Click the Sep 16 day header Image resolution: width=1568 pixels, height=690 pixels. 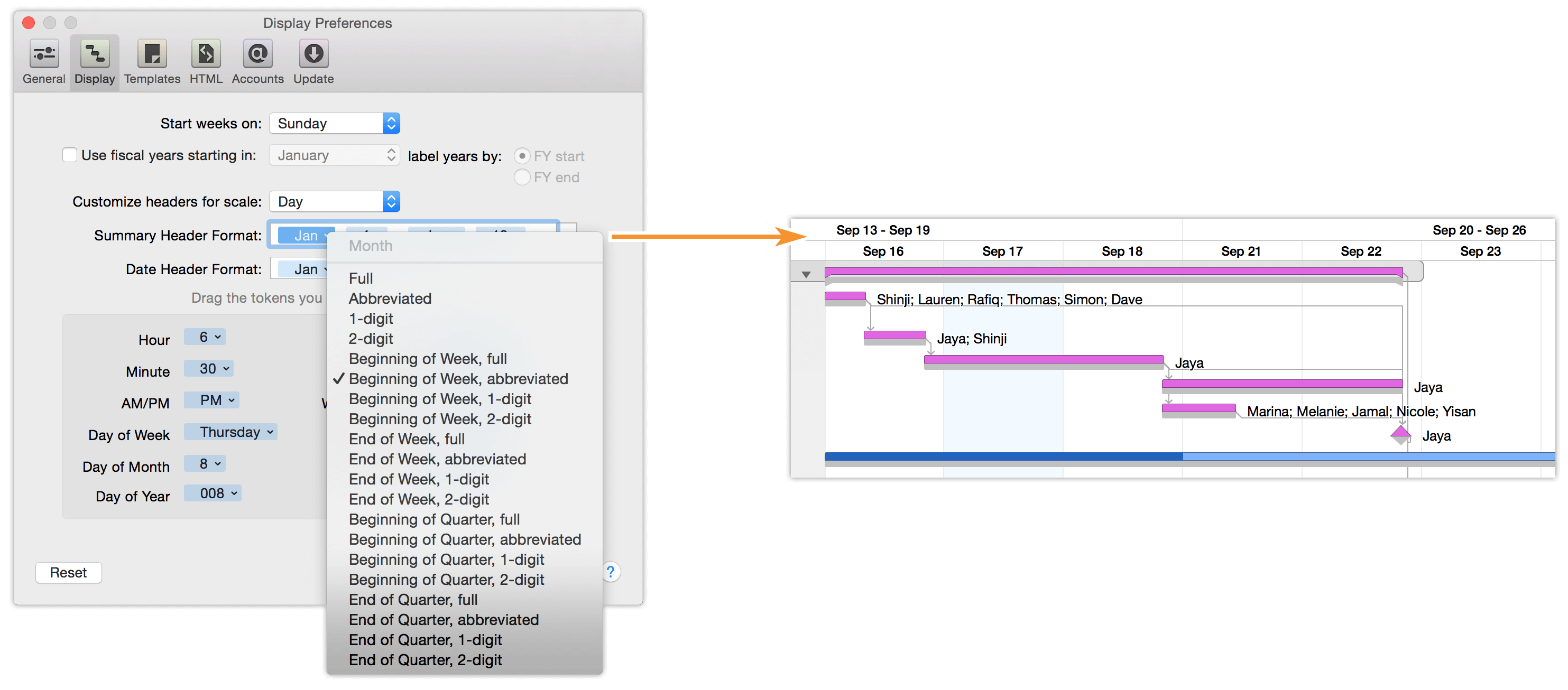point(883,251)
